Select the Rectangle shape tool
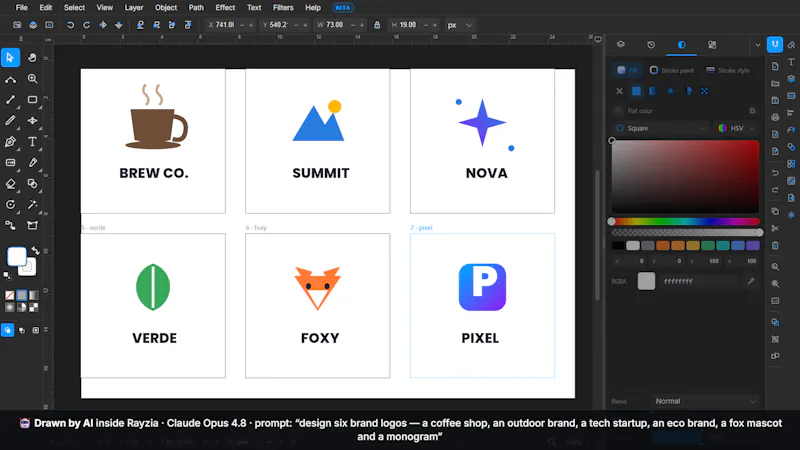The height and width of the screenshot is (450, 800). [32, 99]
